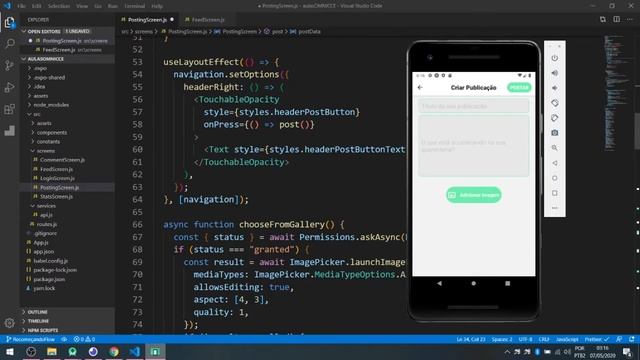Expand the NPM SCRIPTS section
The width and height of the screenshot is (640, 360).
coord(43,330)
